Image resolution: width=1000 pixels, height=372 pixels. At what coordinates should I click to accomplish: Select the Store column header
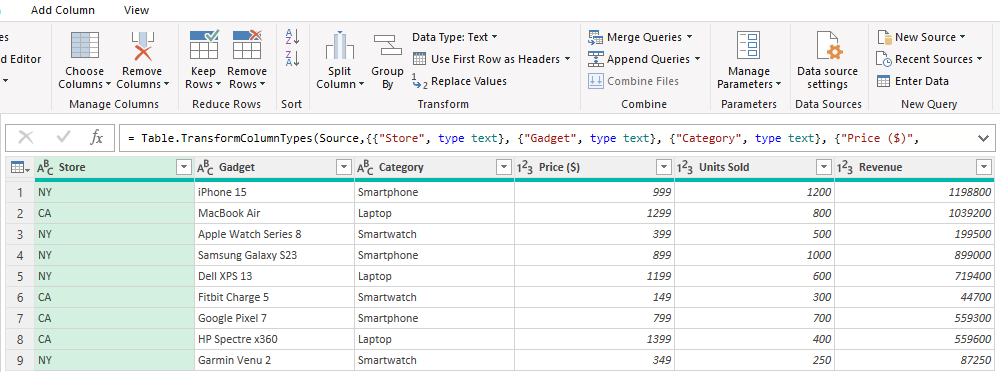tap(115, 167)
